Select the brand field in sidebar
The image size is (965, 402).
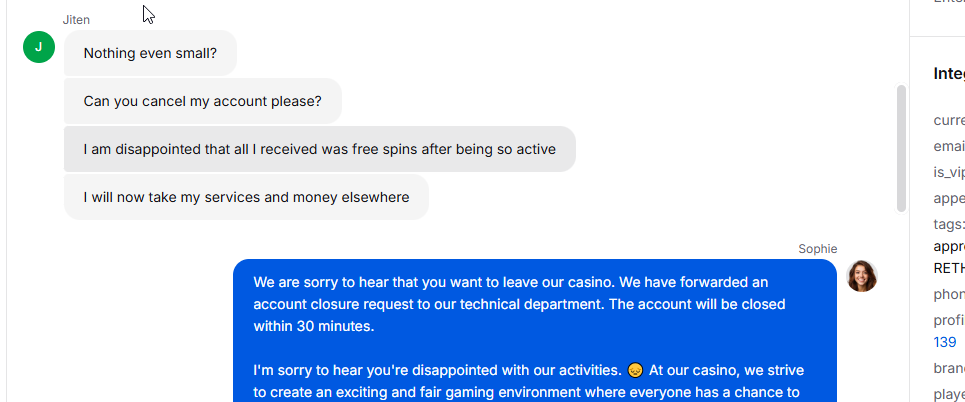click(949, 368)
